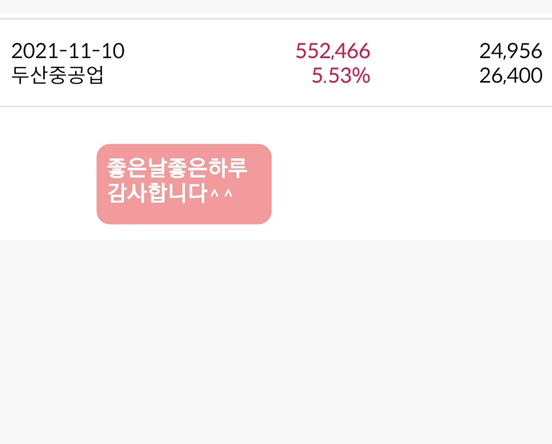Viewport: 552px width, 444px height.
Task: Open the 두산중공업 stock name
Action: [57, 75]
